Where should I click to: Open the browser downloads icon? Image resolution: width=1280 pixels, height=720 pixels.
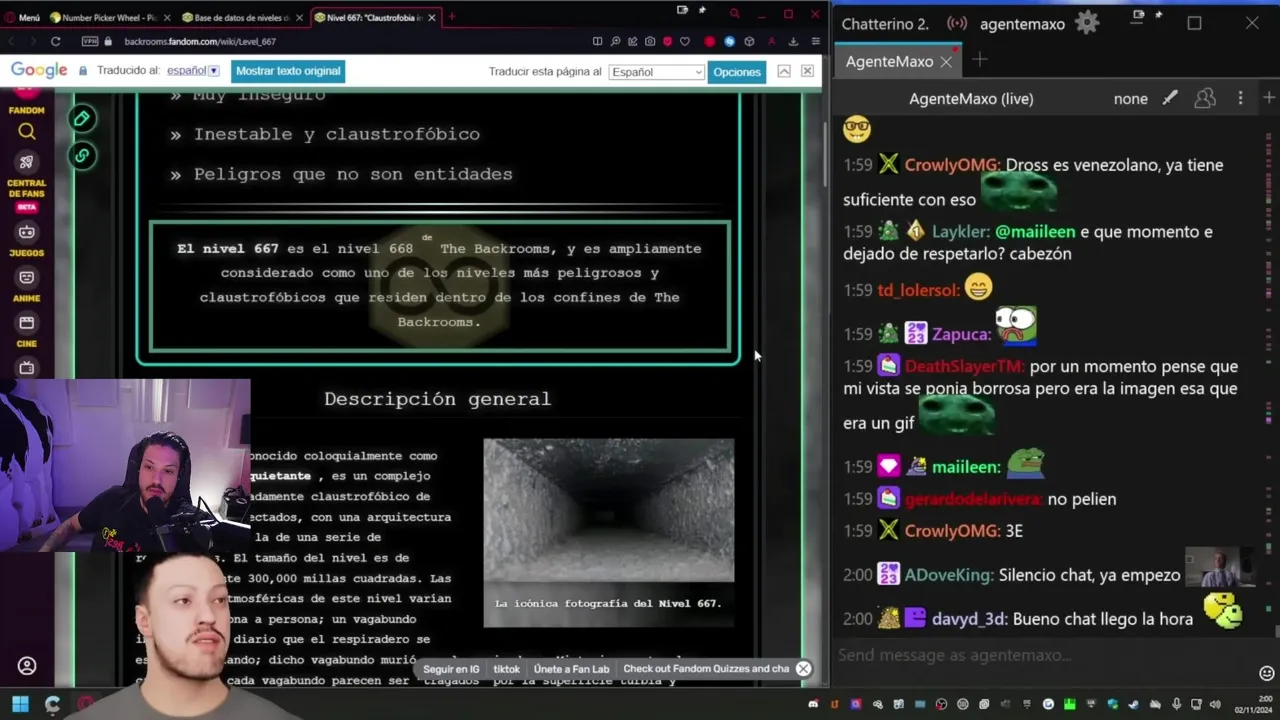click(793, 41)
